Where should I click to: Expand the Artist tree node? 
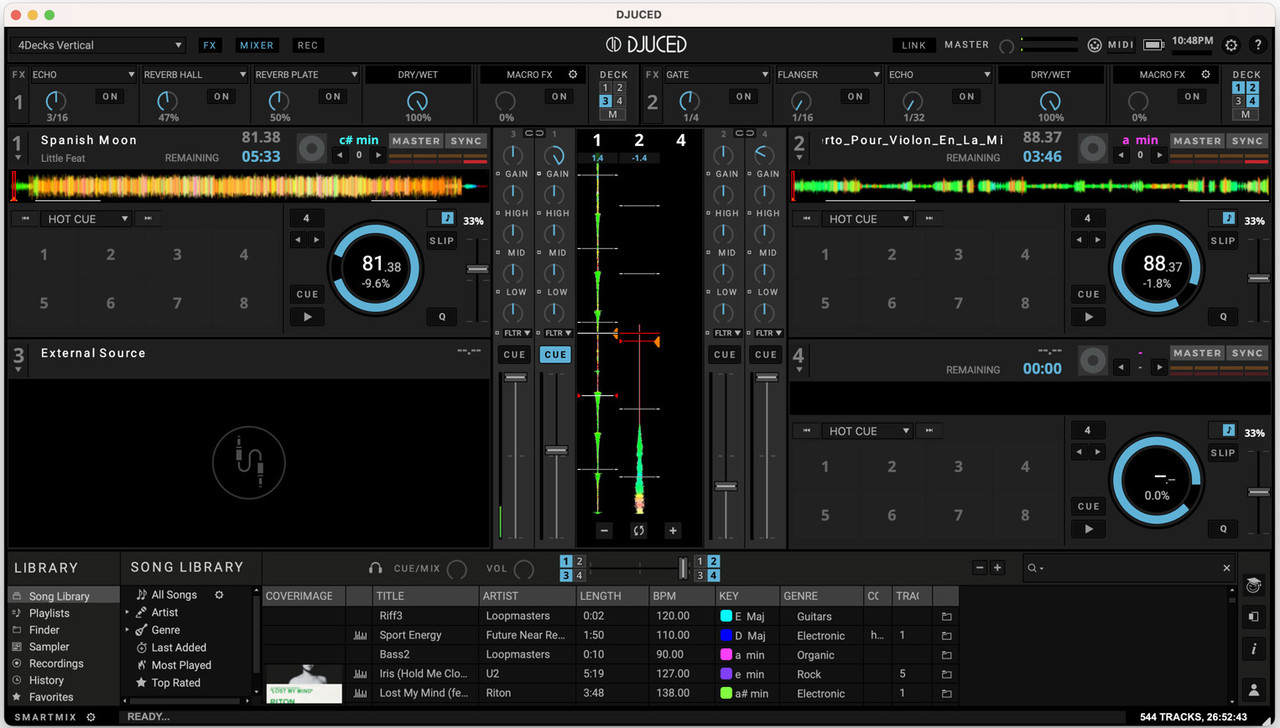128,613
